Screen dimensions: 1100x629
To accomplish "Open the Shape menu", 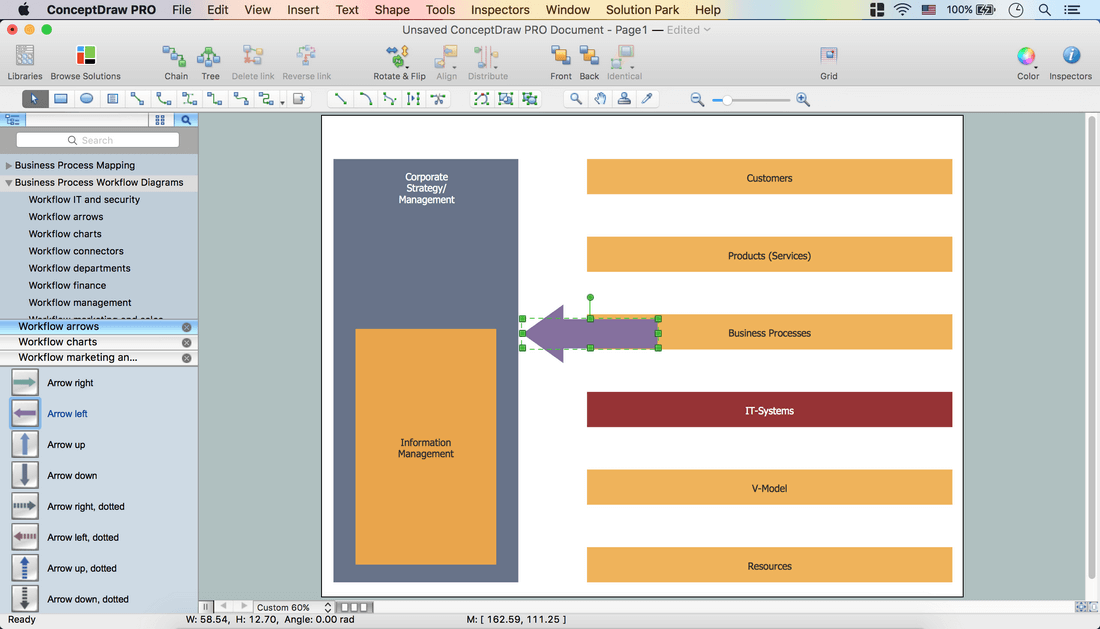I will 392,10.
